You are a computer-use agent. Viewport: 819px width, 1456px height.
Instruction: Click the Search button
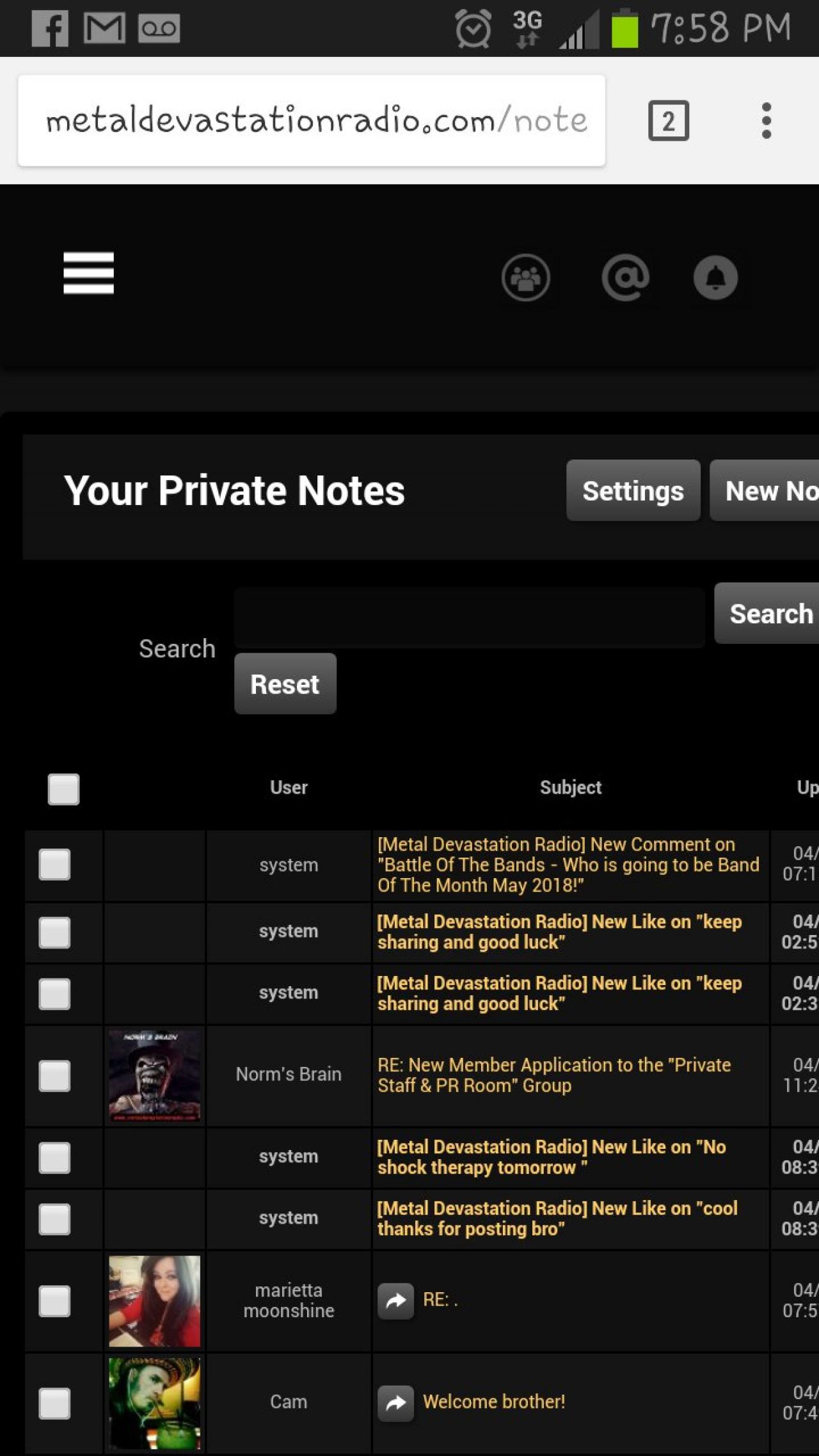[768, 613]
